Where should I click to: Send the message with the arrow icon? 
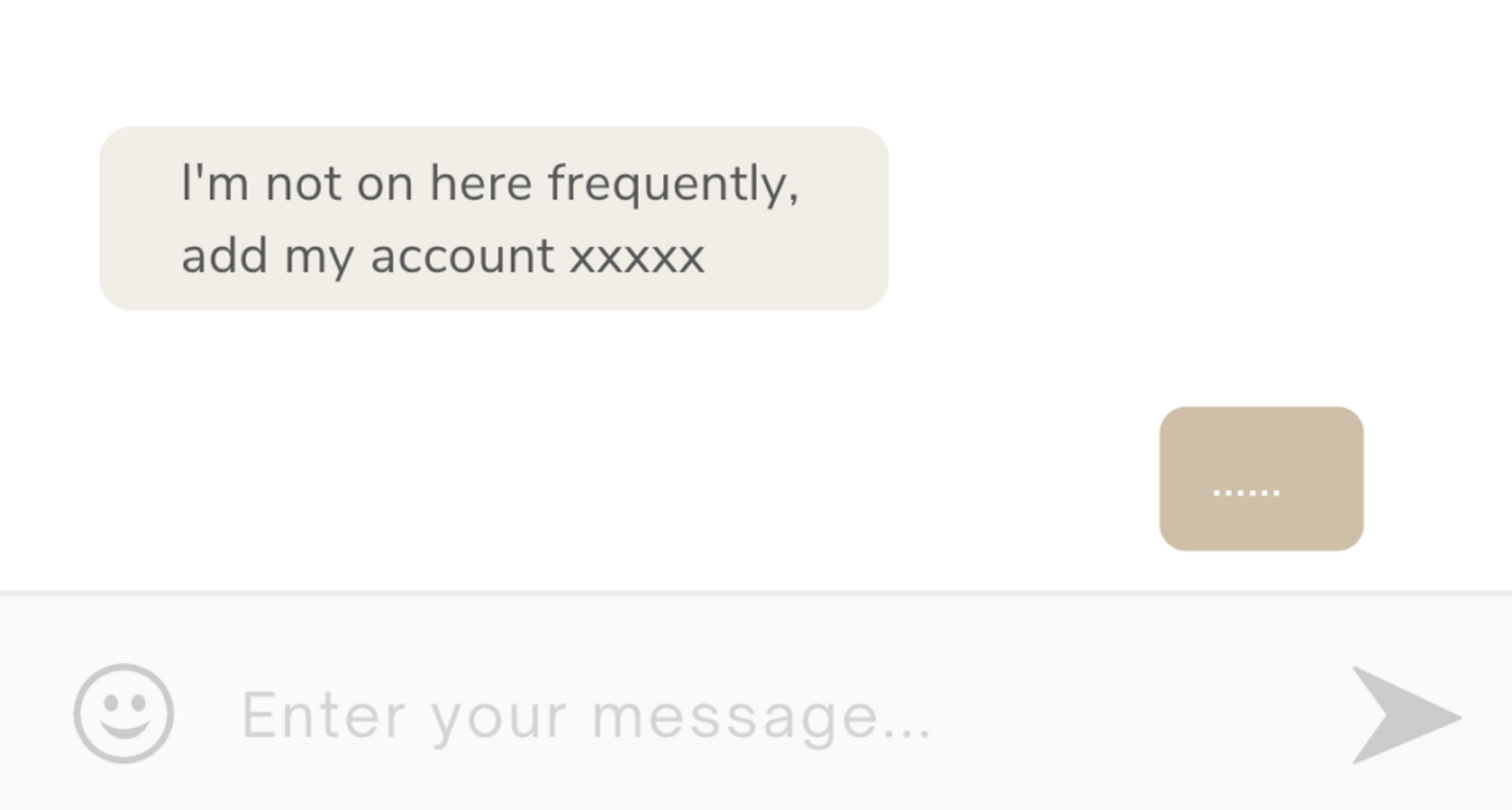tap(1406, 715)
